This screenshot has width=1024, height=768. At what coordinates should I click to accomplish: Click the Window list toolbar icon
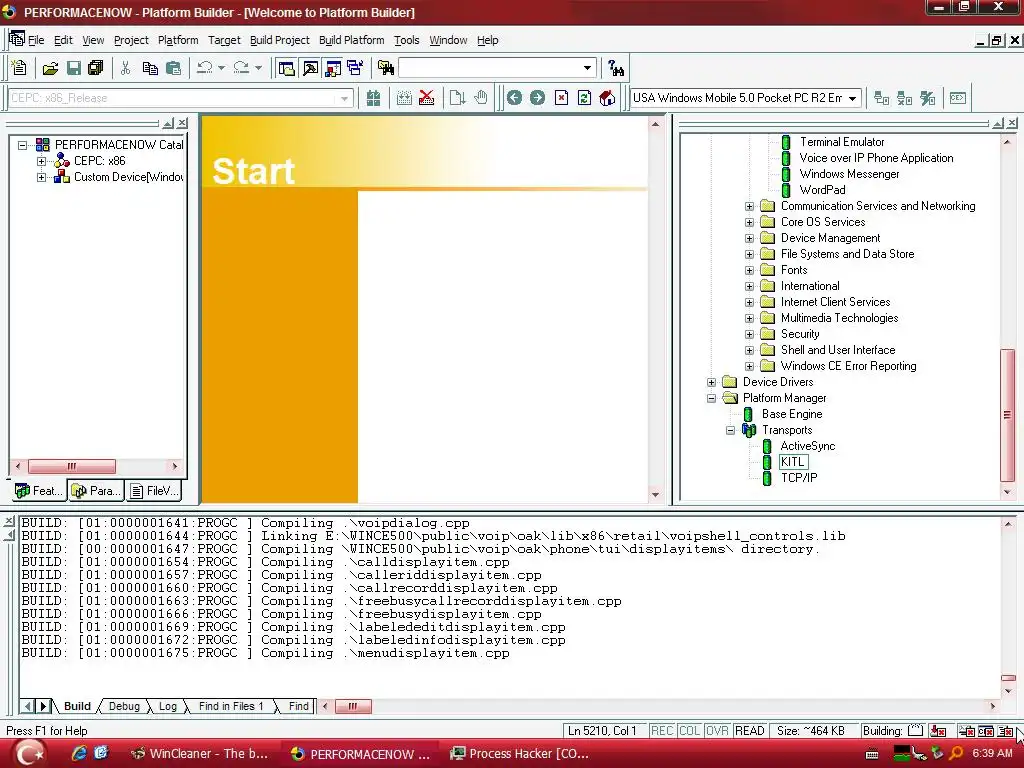(x=355, y=68)
